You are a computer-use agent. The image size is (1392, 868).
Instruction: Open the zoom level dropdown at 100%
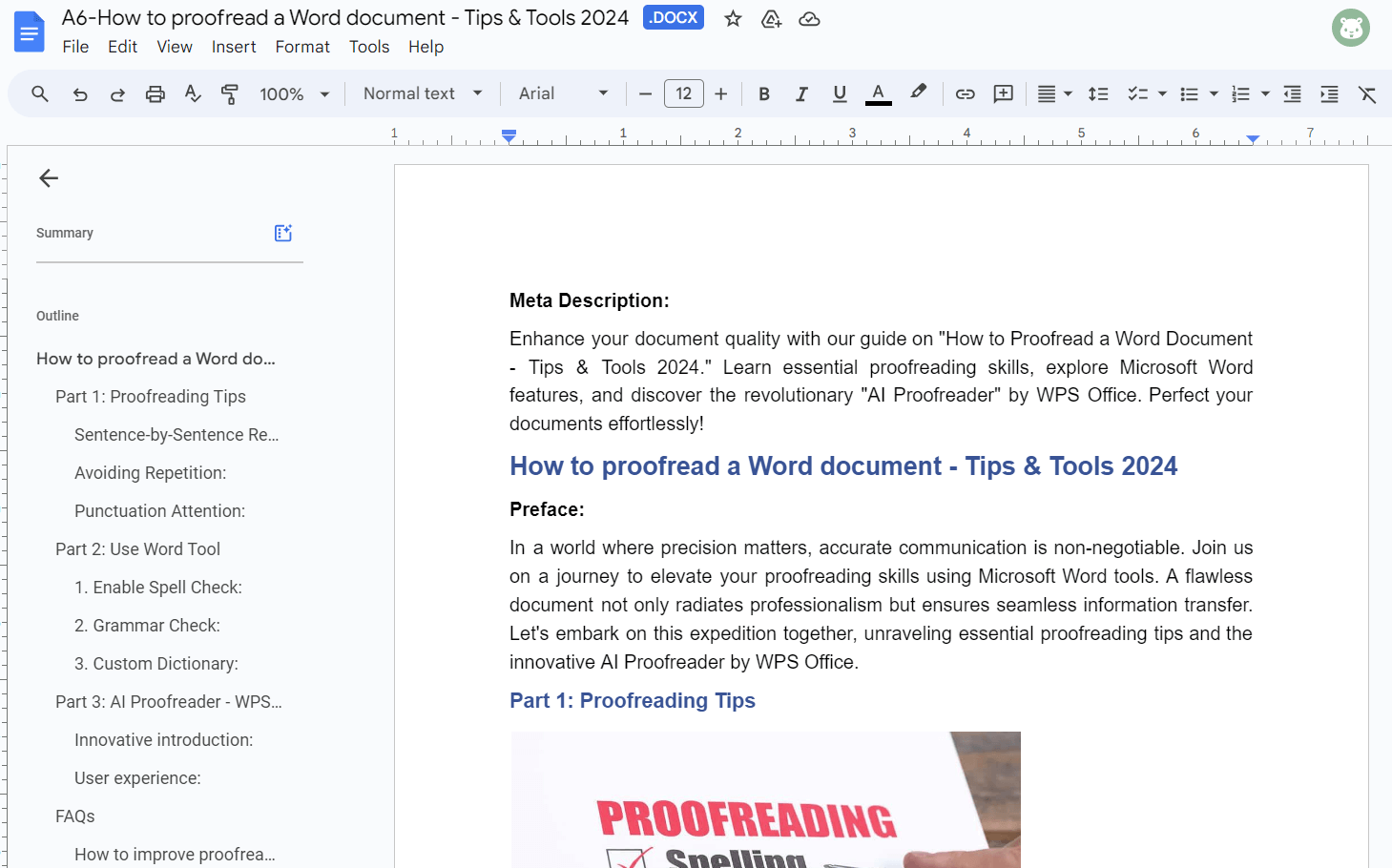pos(294,93)
